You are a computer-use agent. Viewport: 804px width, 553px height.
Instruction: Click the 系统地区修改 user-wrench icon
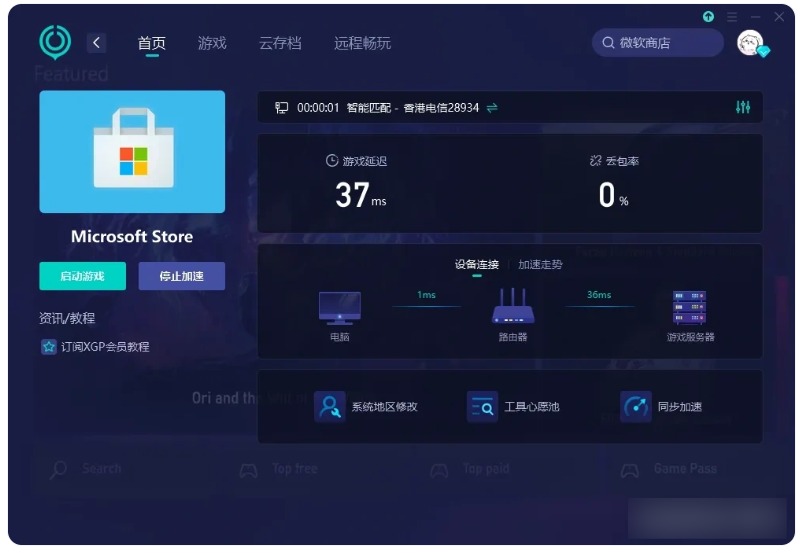pos(330,407)
